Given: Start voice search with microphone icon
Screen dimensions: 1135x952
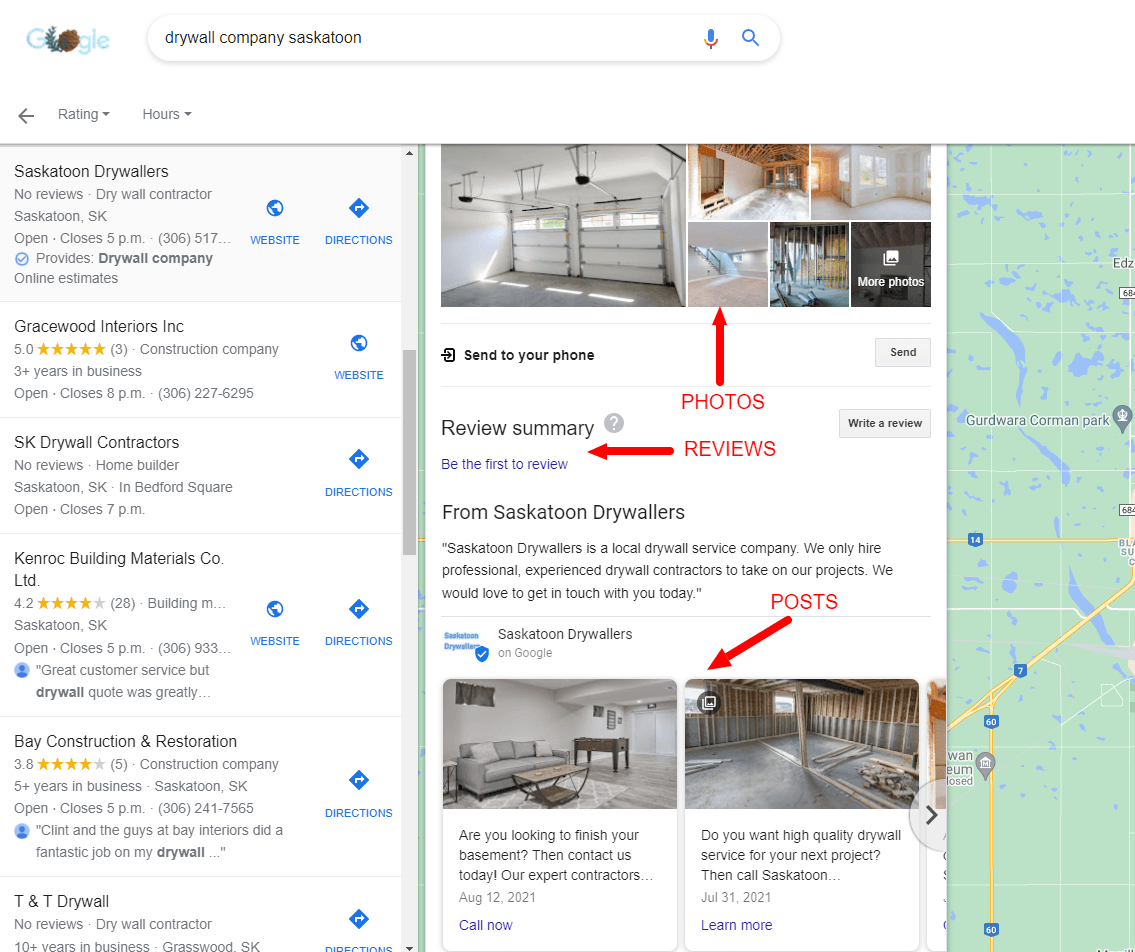Looking at the screenshot, I should click(x=711, y=38).
